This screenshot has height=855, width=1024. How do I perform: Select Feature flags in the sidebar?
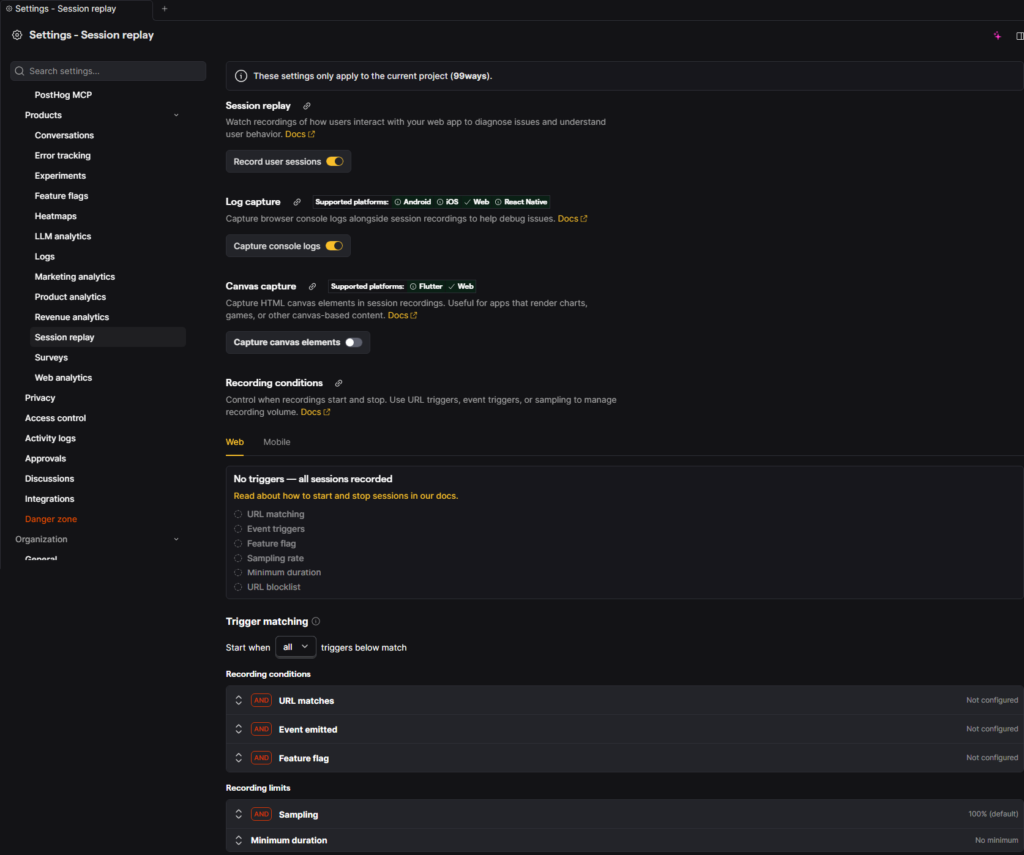click(64, 195)
